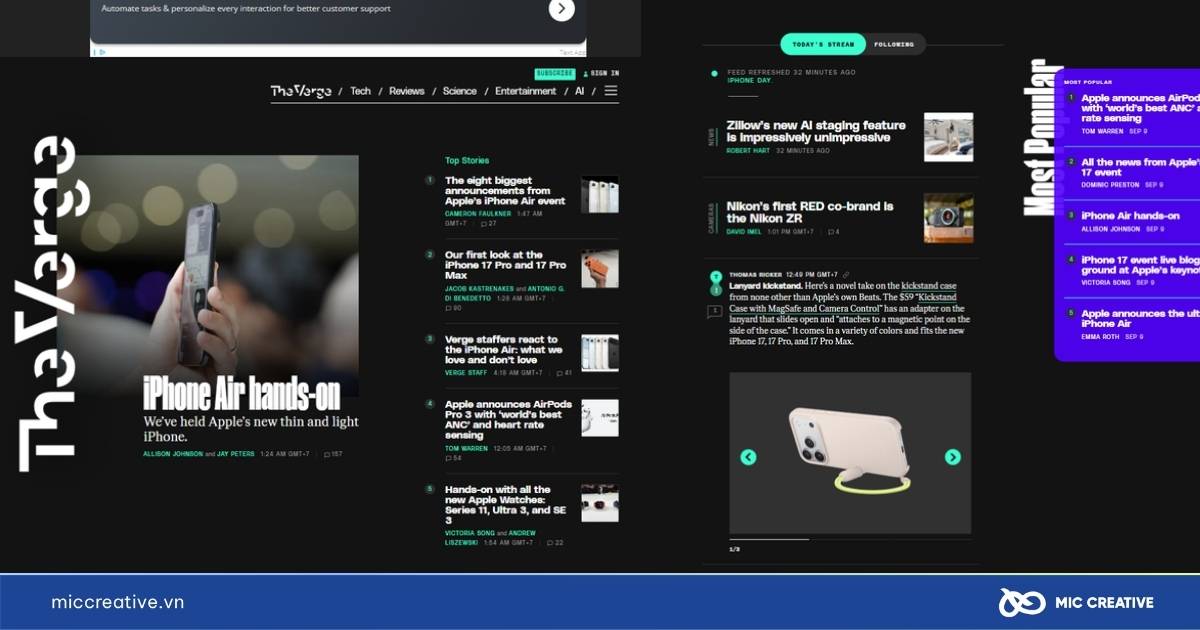Screen dimensions: 1200x630
Task: Click the copy-link icon beside Thomas Ricker timestamp
Action: 846,274
